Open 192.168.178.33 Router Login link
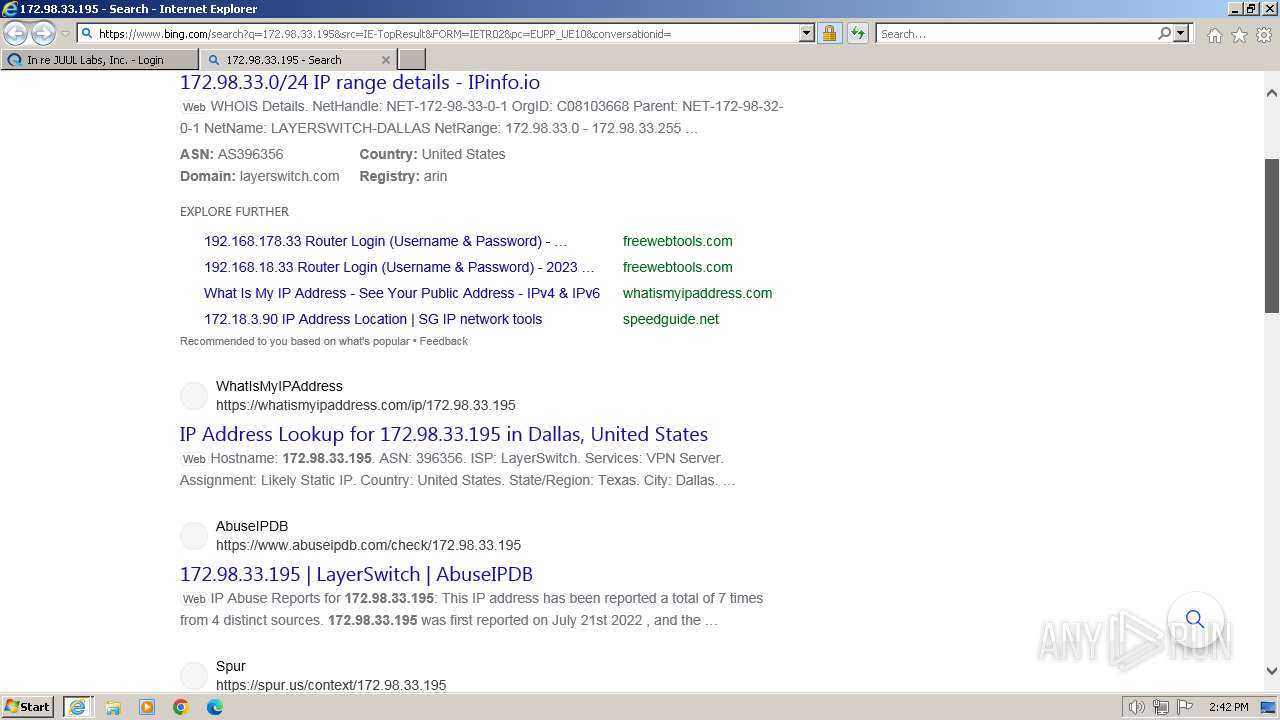The height and width of the screenshot is (720, 1280). point(385,241)
